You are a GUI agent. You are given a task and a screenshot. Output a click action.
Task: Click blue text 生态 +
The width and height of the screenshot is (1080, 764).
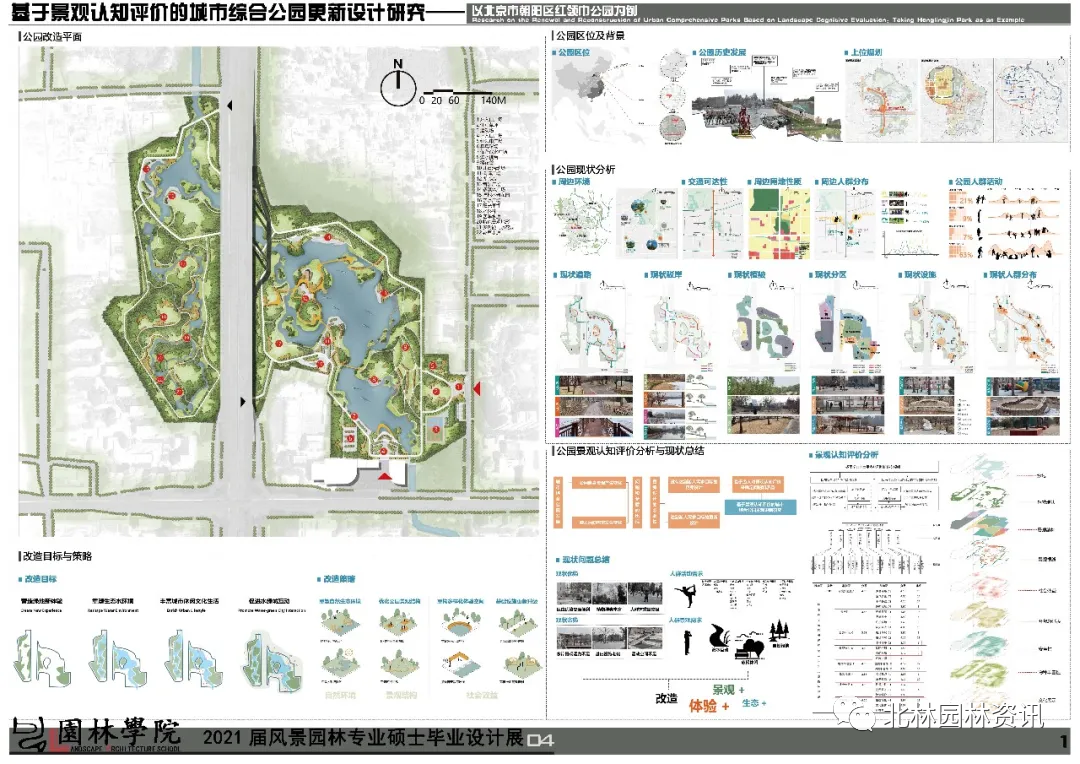pyautogui.click(x=754, y=703)
